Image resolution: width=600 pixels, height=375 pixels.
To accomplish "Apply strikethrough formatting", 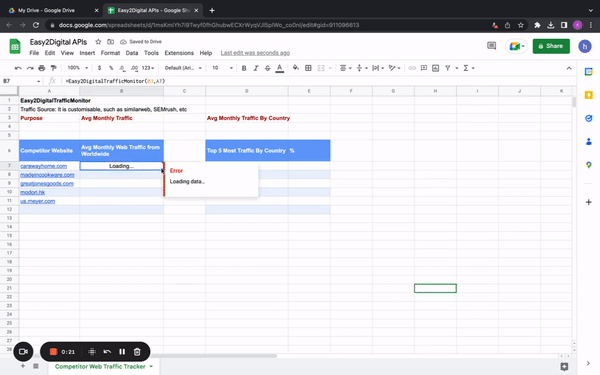I will (x=267, y=68).
